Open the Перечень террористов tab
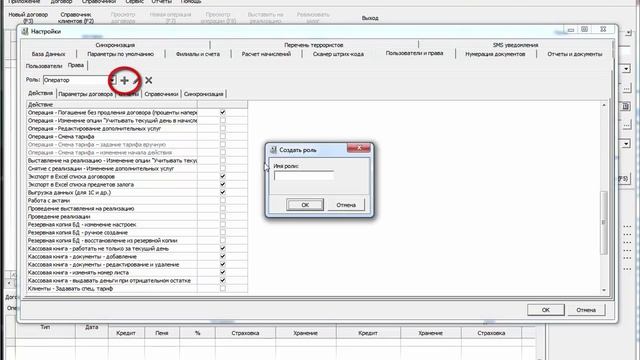The height and width of the screenshot is (360, 640). [x=313, y=45]
